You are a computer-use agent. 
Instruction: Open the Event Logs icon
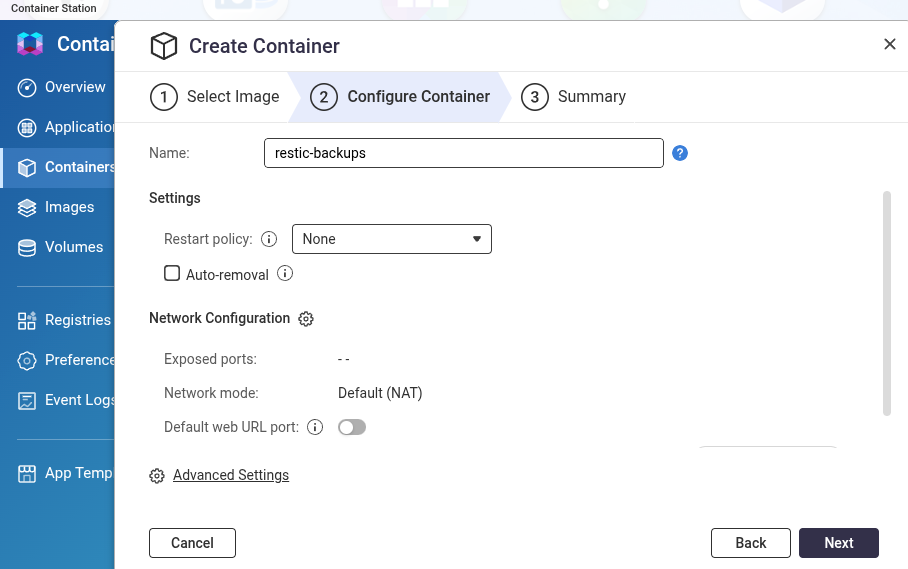27,401
